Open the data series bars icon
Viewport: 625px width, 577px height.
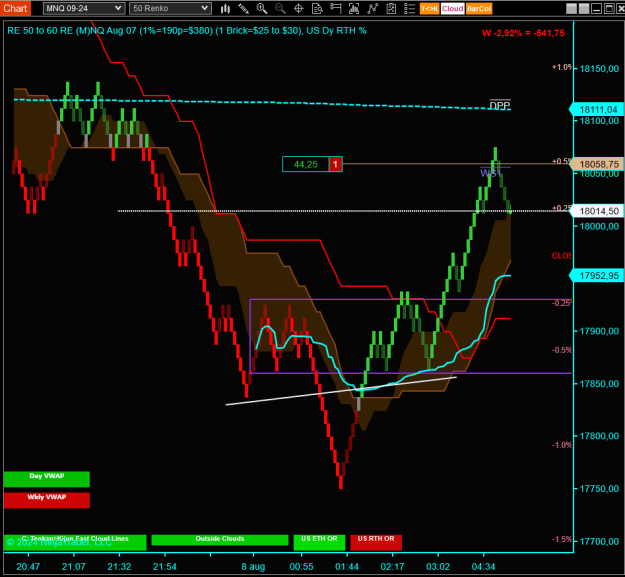tap(354, 8)
